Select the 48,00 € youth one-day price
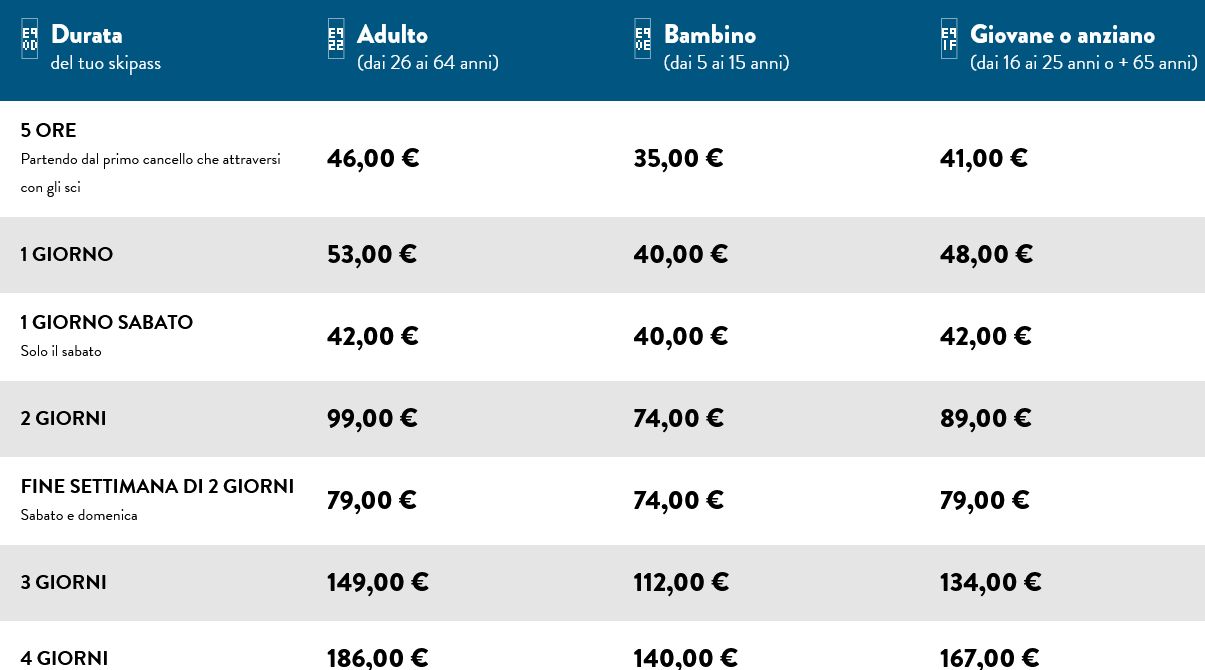 point(986,254)
